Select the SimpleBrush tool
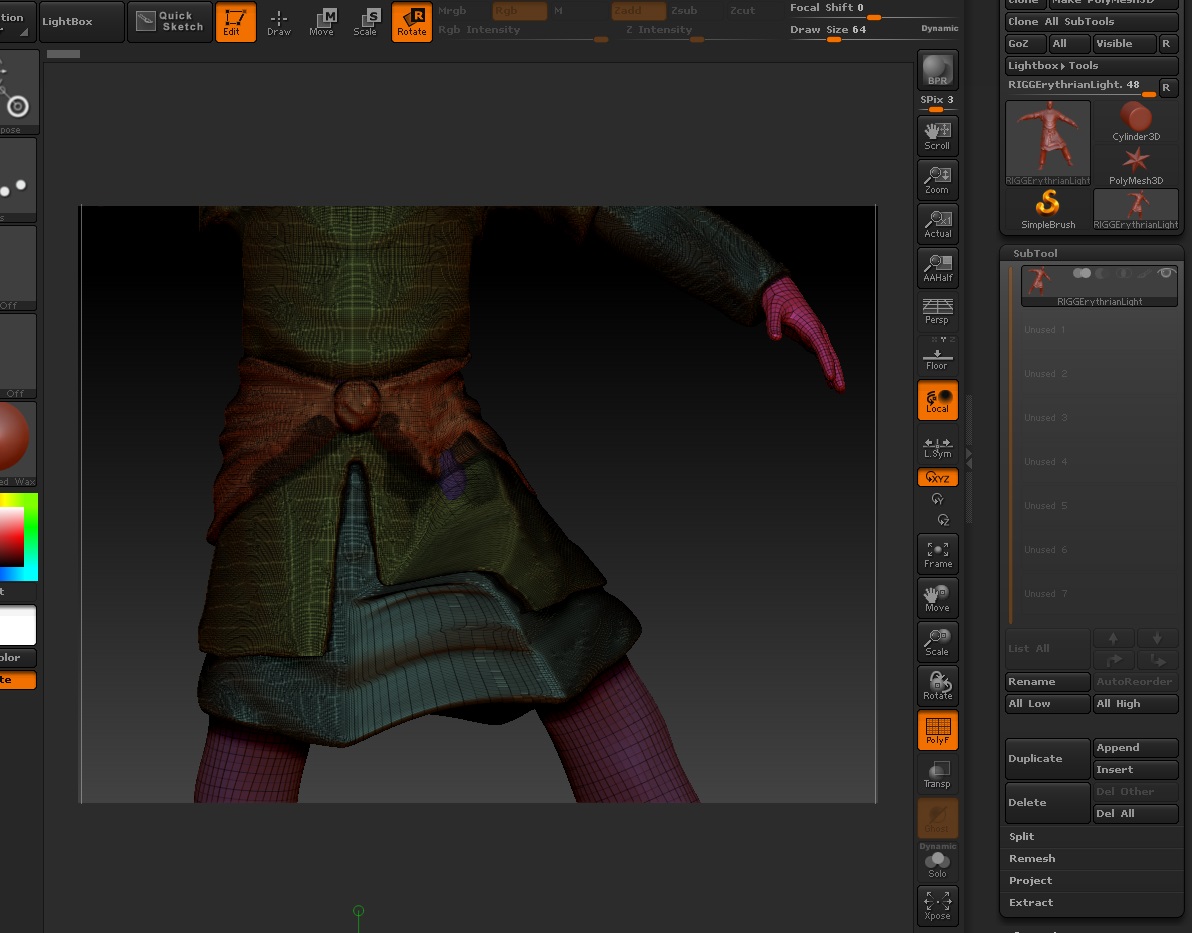This screenshot has width=1192, height=933. 1048,209
